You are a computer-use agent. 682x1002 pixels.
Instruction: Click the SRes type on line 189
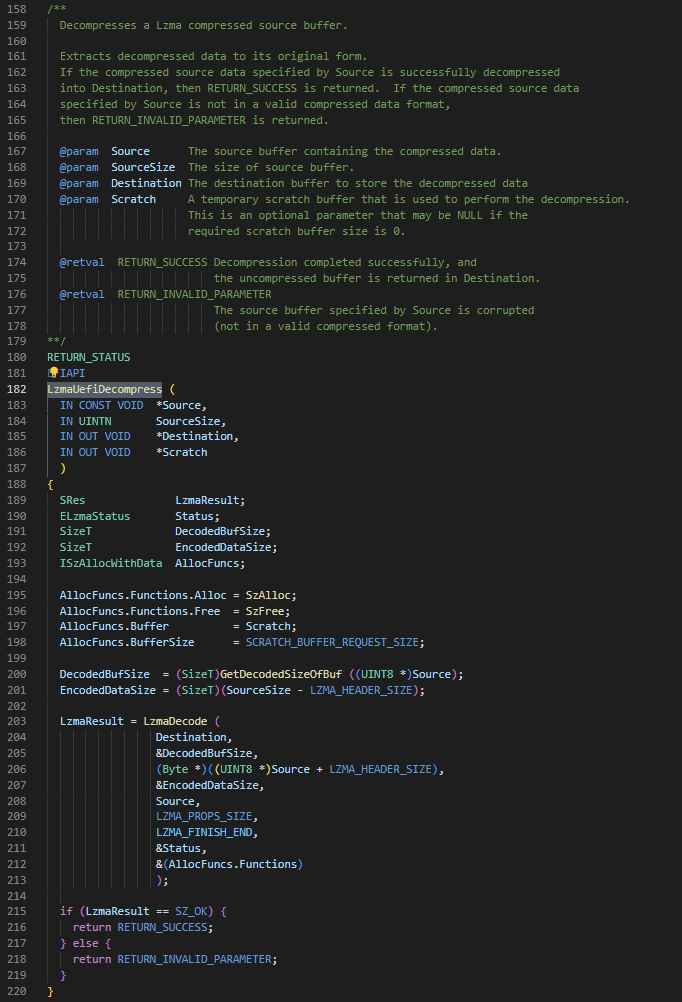point(72,500)
